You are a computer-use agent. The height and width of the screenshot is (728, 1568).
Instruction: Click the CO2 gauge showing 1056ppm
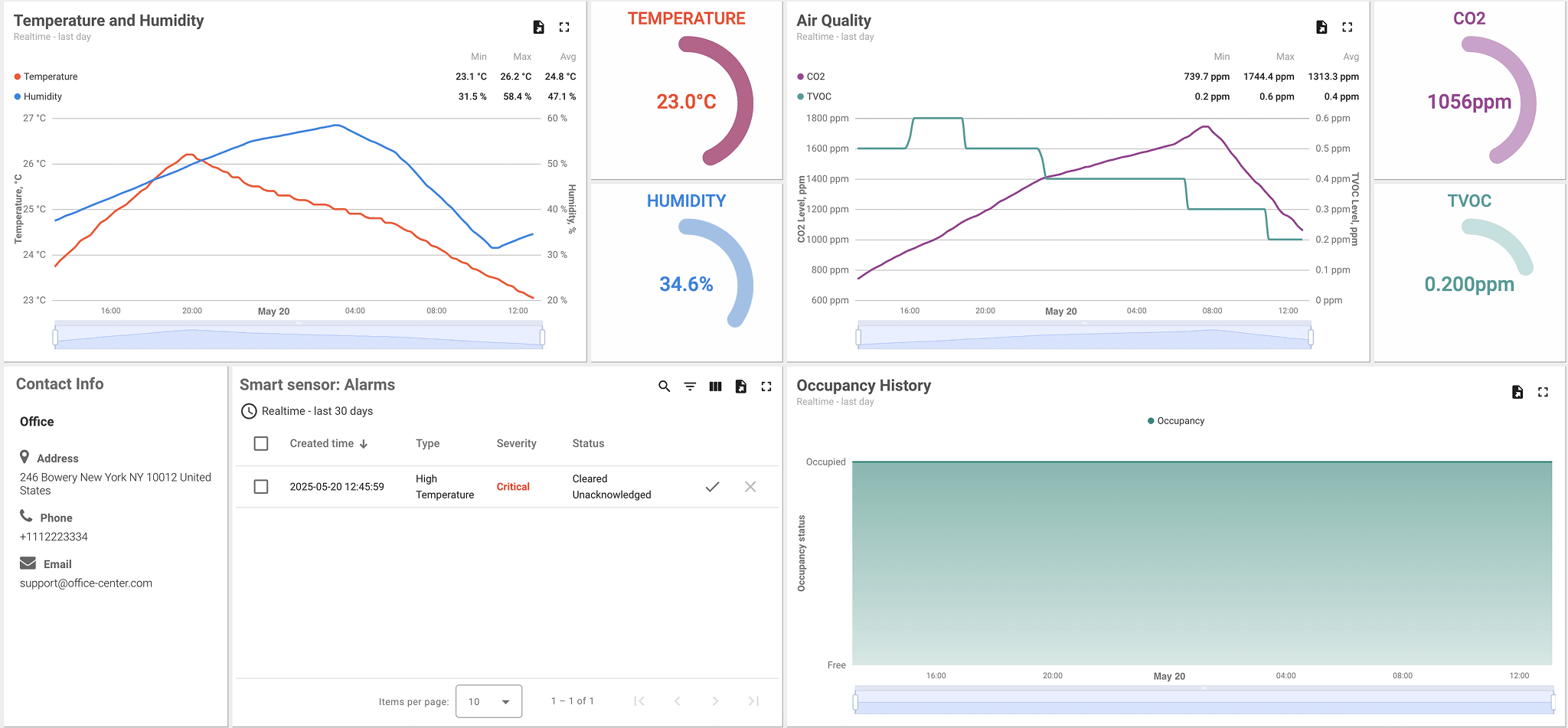[1470, 102]
